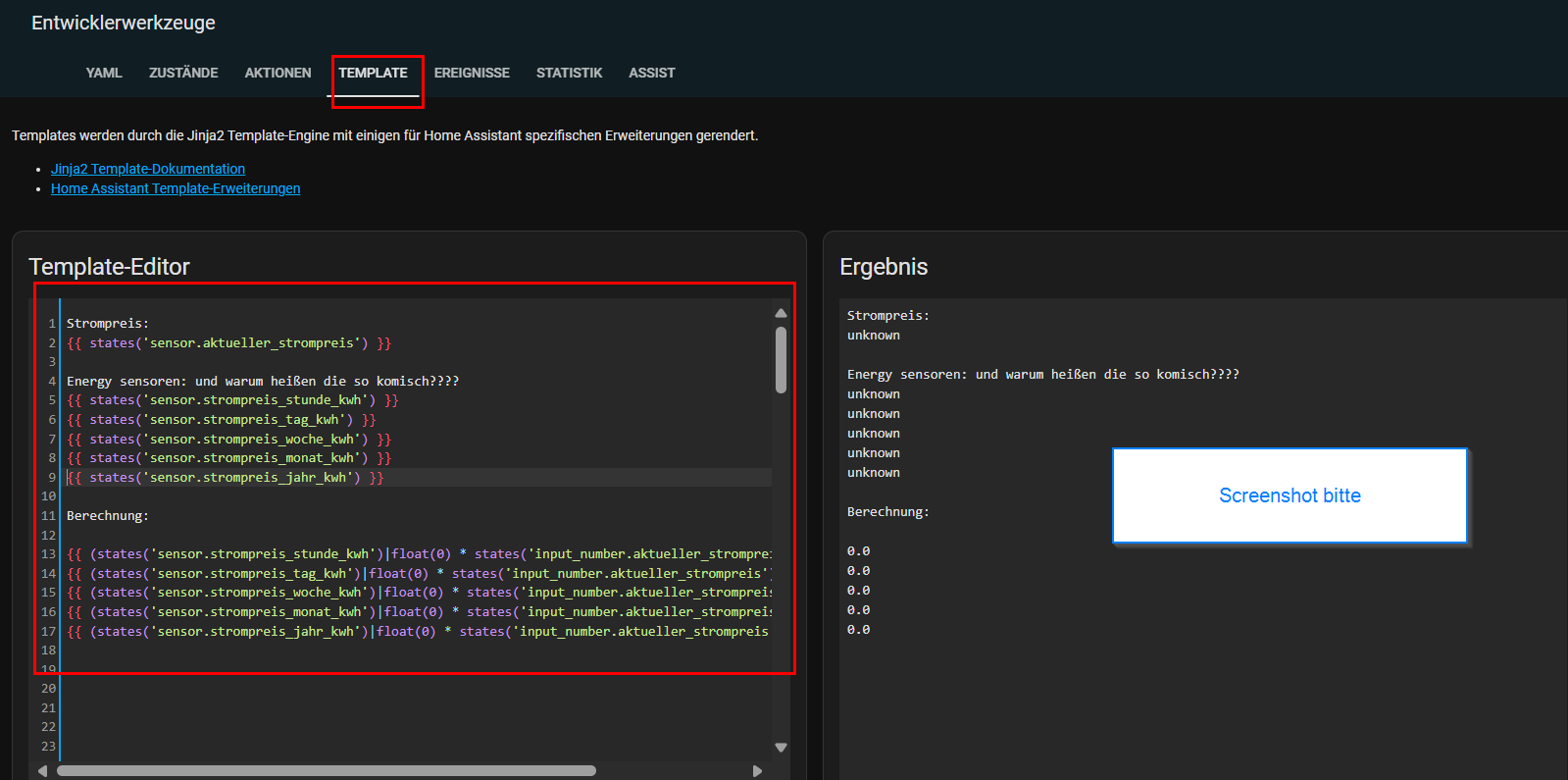The height and width of the screenshot is (780, 1568).
Task: Switch to the YAML tab
Action: 104,73
